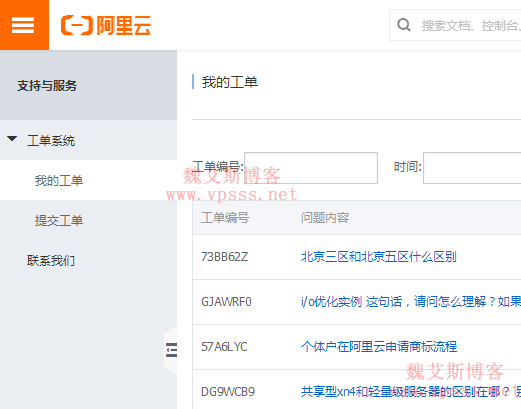
Task: Click ticket number GJAWRF0
Action: click(226, 302)
